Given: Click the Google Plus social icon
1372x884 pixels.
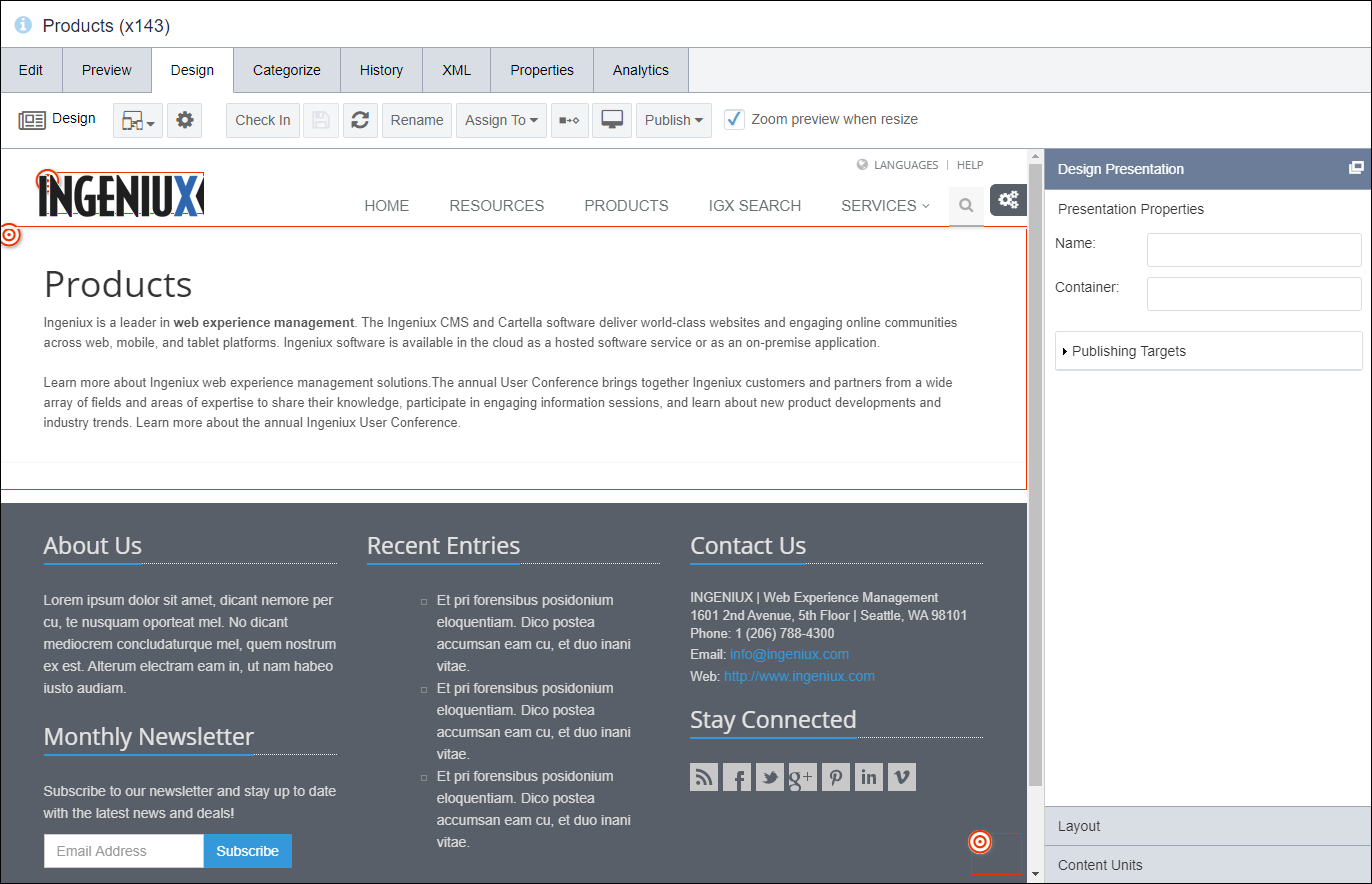Looking at the screenshot, I should tap(803, 777).
